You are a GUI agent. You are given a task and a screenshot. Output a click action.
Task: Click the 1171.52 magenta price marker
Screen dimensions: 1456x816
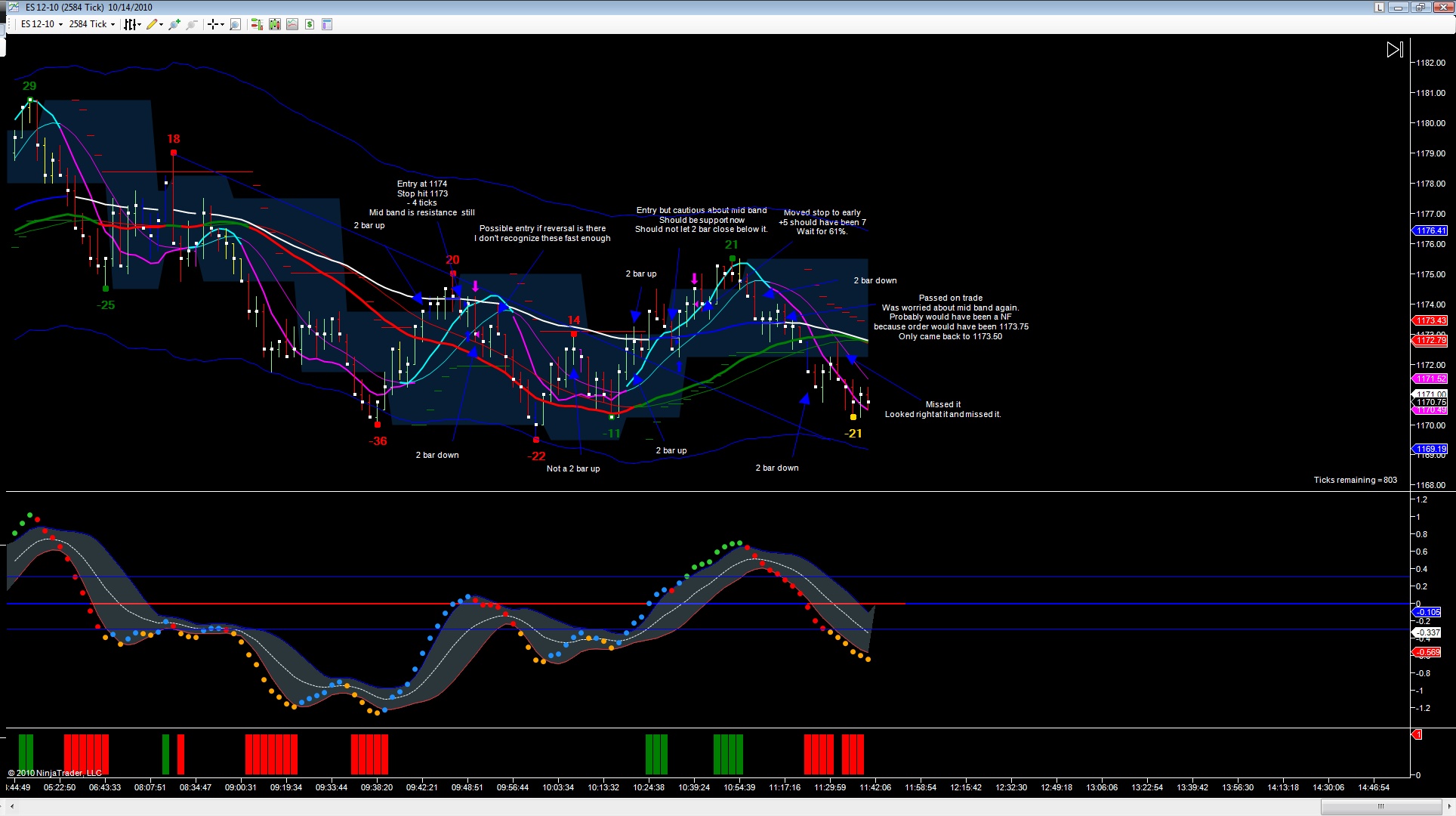(x=1430, y=379)
